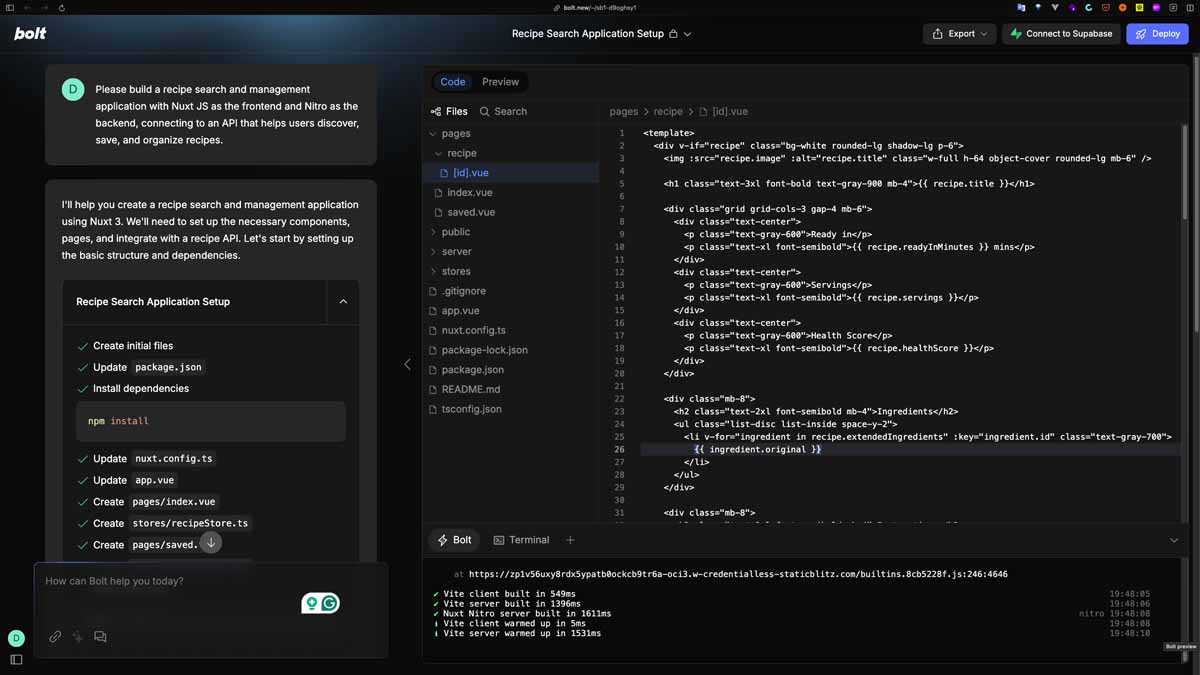This screenshot has height=675, width=1200.
Task: Open nuxt.config.ts in file tree
Action: (x=473, y=331)
